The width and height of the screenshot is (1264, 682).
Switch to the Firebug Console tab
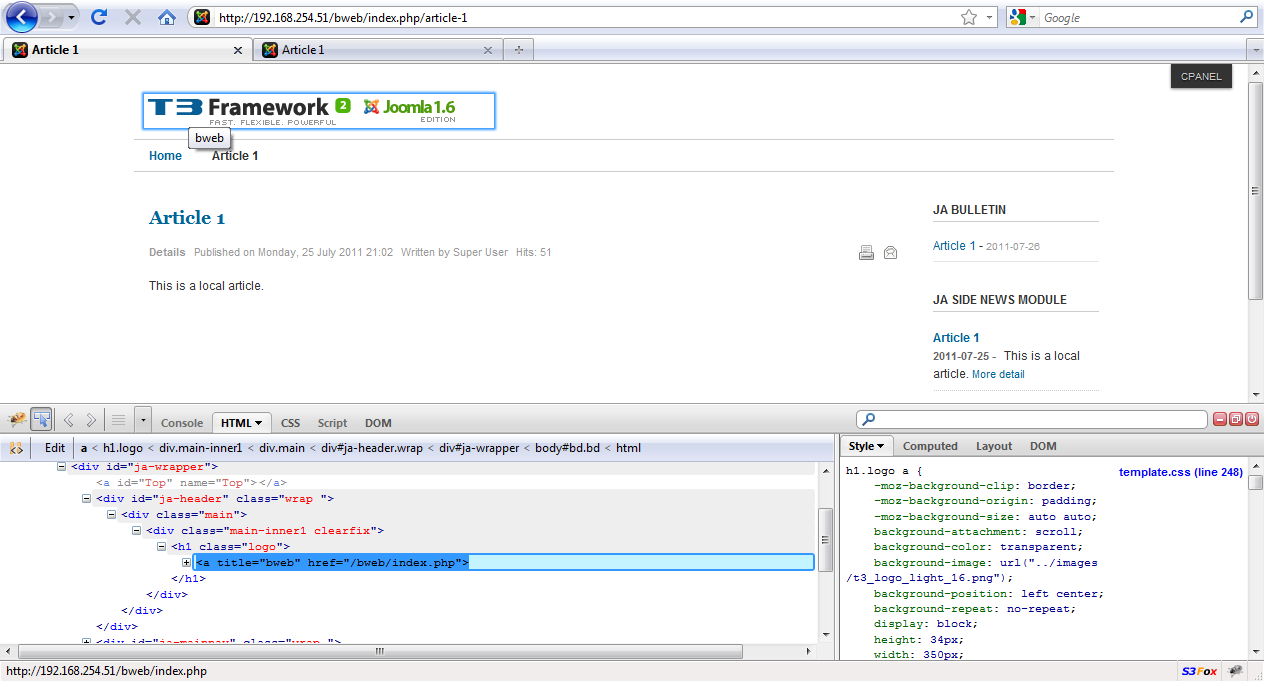click(182, 423)
